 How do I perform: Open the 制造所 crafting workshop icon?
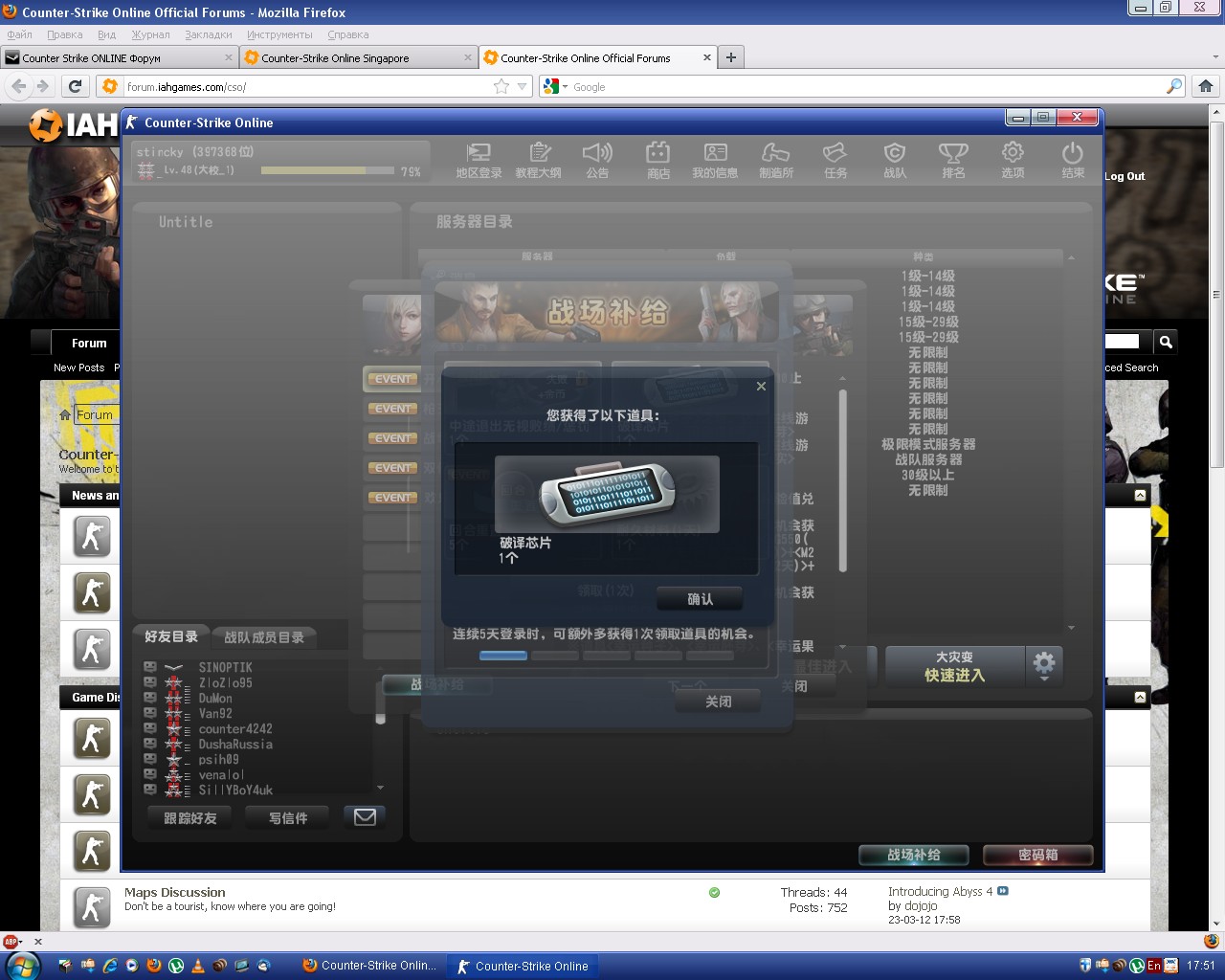click(775, 160)
